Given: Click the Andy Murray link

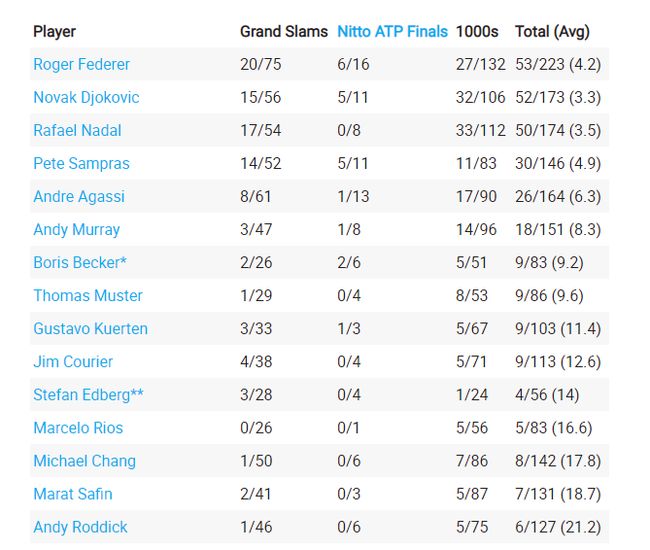Looking at the screenshot, I should click(x=76, y=230).
